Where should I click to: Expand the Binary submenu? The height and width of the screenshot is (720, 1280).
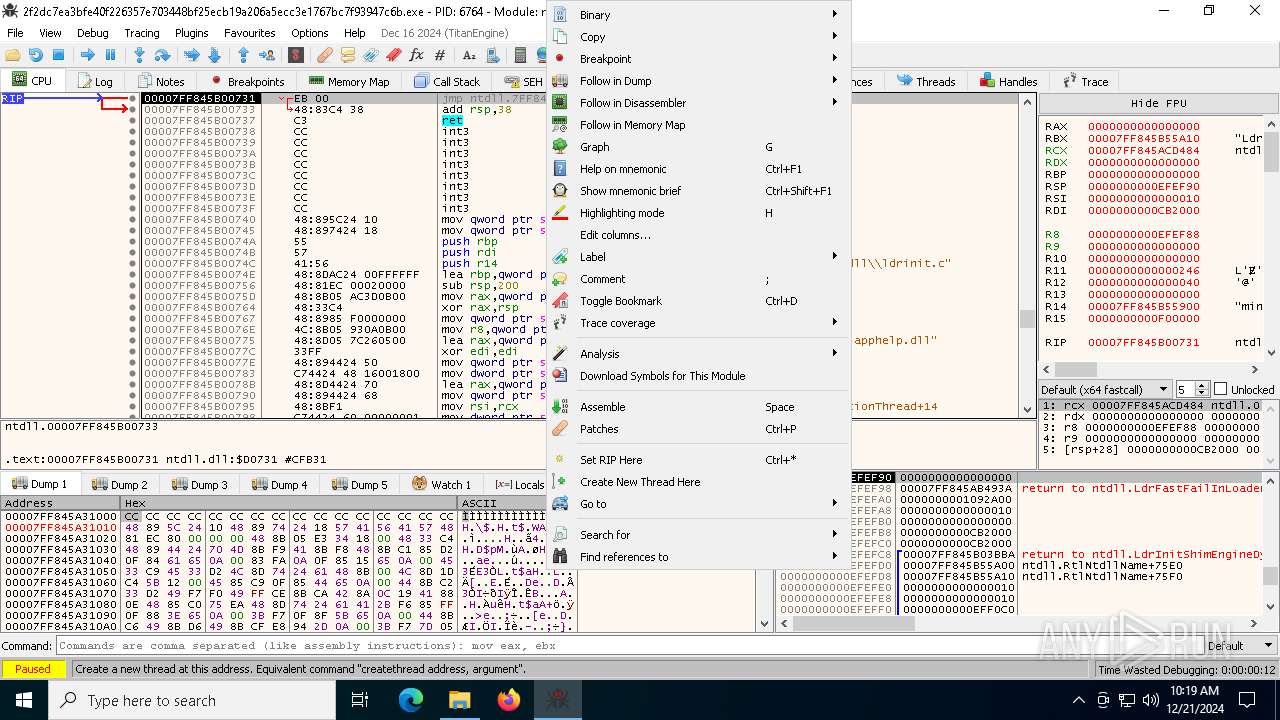click(x=698, y=15)
